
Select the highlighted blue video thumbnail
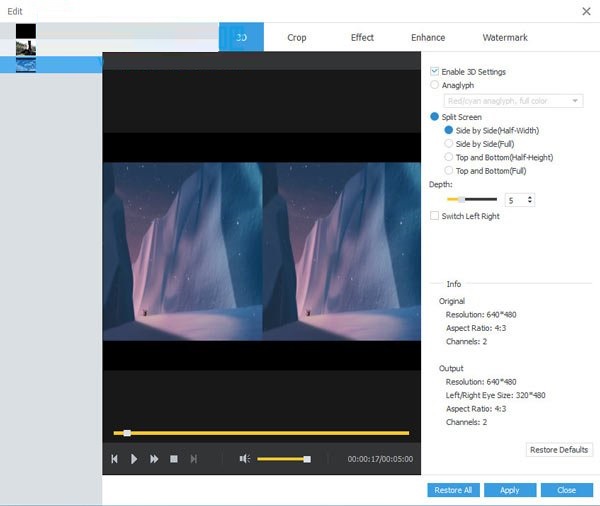(x=26, y=65)
